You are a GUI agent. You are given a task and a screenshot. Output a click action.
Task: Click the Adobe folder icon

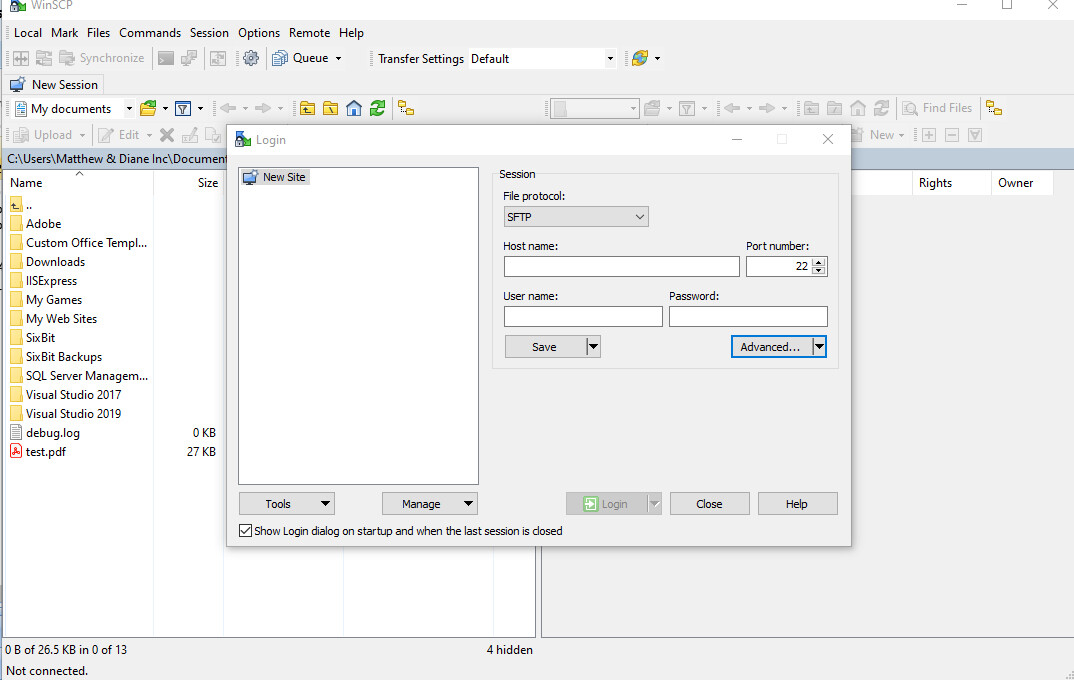[16, 224]
